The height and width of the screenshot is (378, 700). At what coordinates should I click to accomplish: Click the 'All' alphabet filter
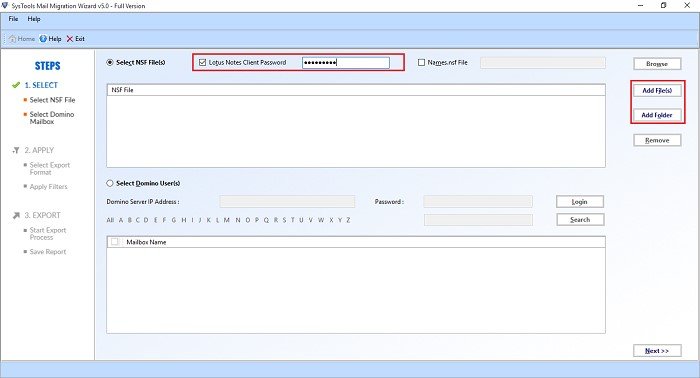pos(110,220)
